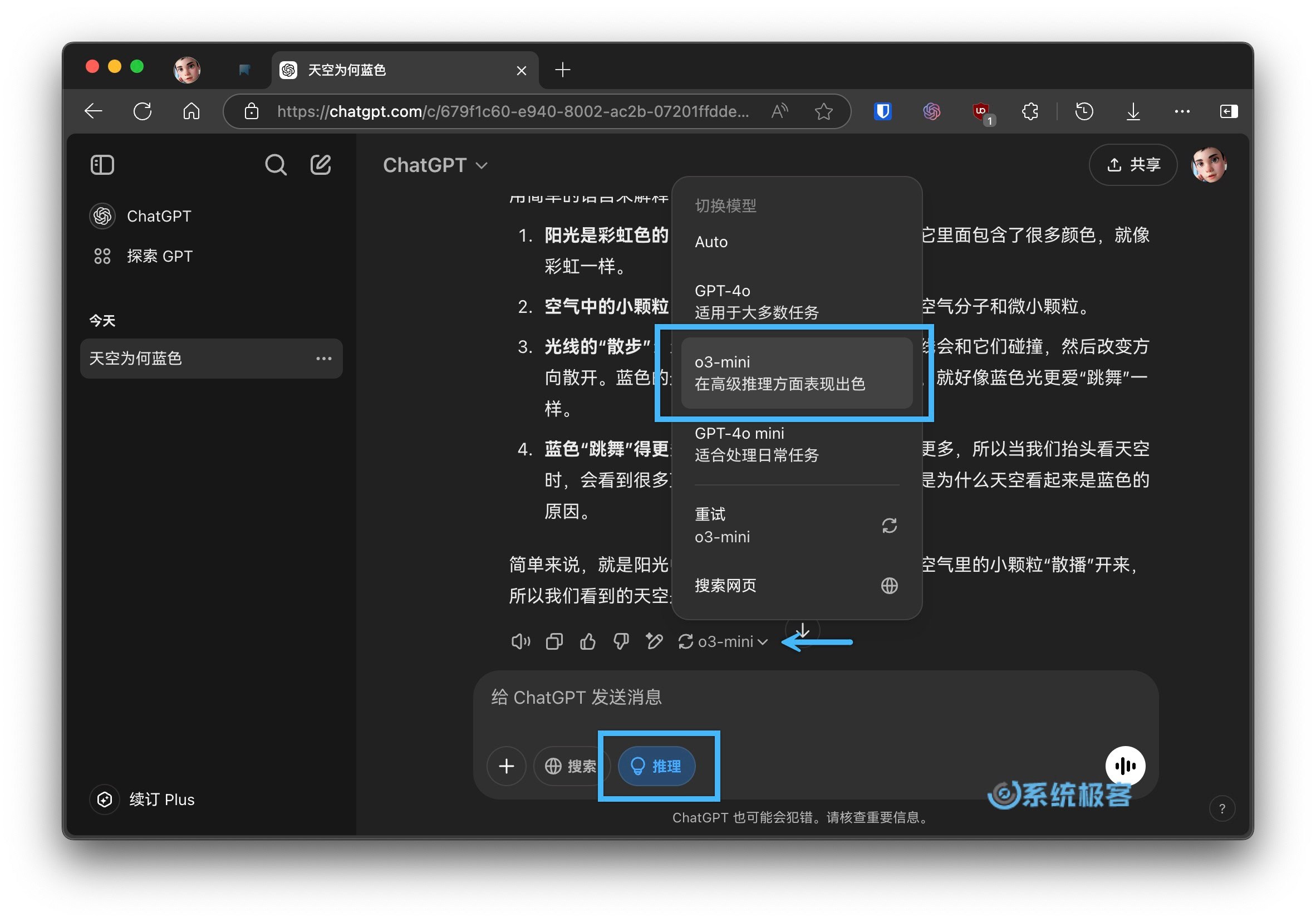Open options for 天空为何蓝色 chat
1316x922 pixels.
[324, 359]
